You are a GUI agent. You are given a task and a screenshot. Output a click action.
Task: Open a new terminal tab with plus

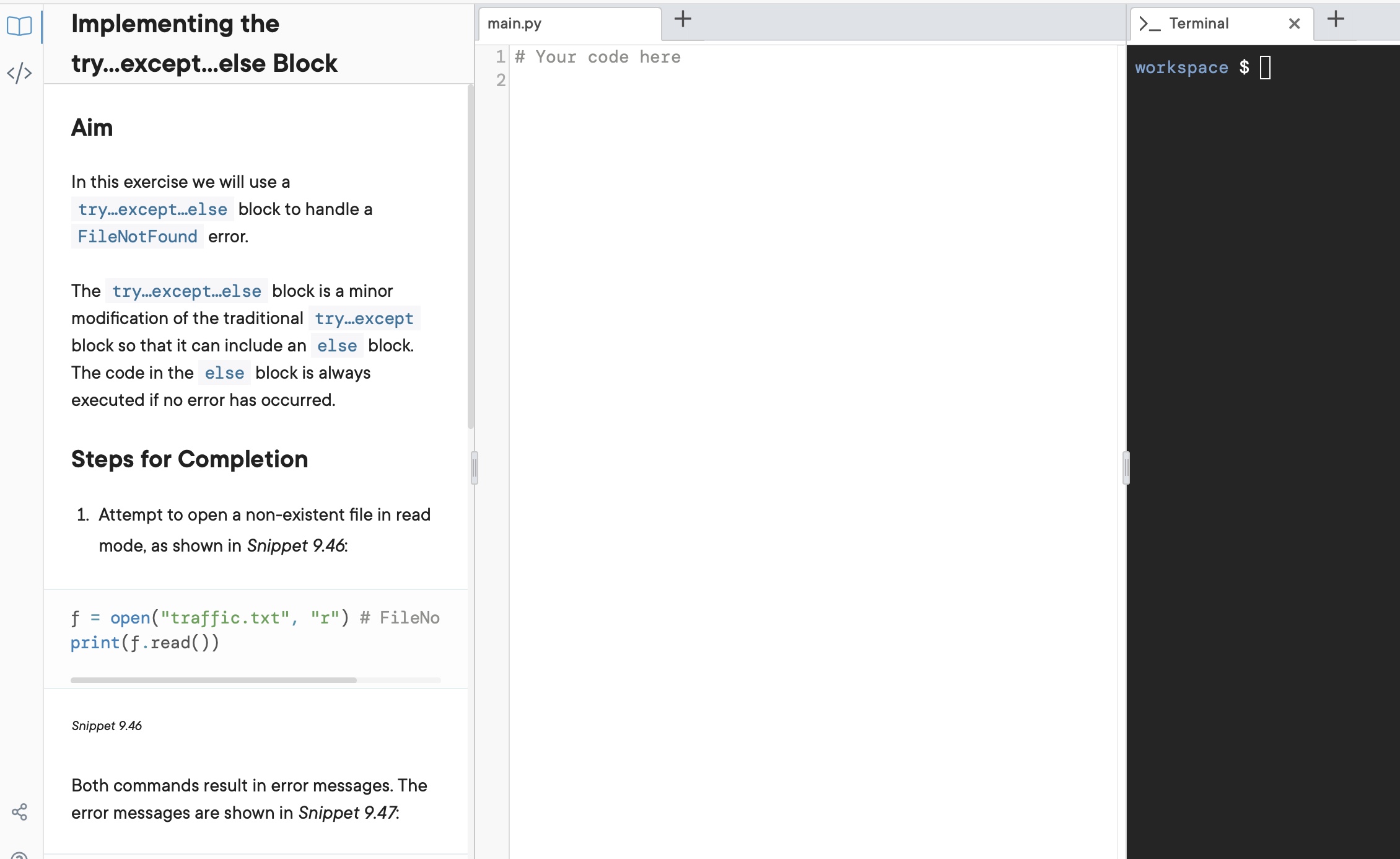(x=1336, y=19)
